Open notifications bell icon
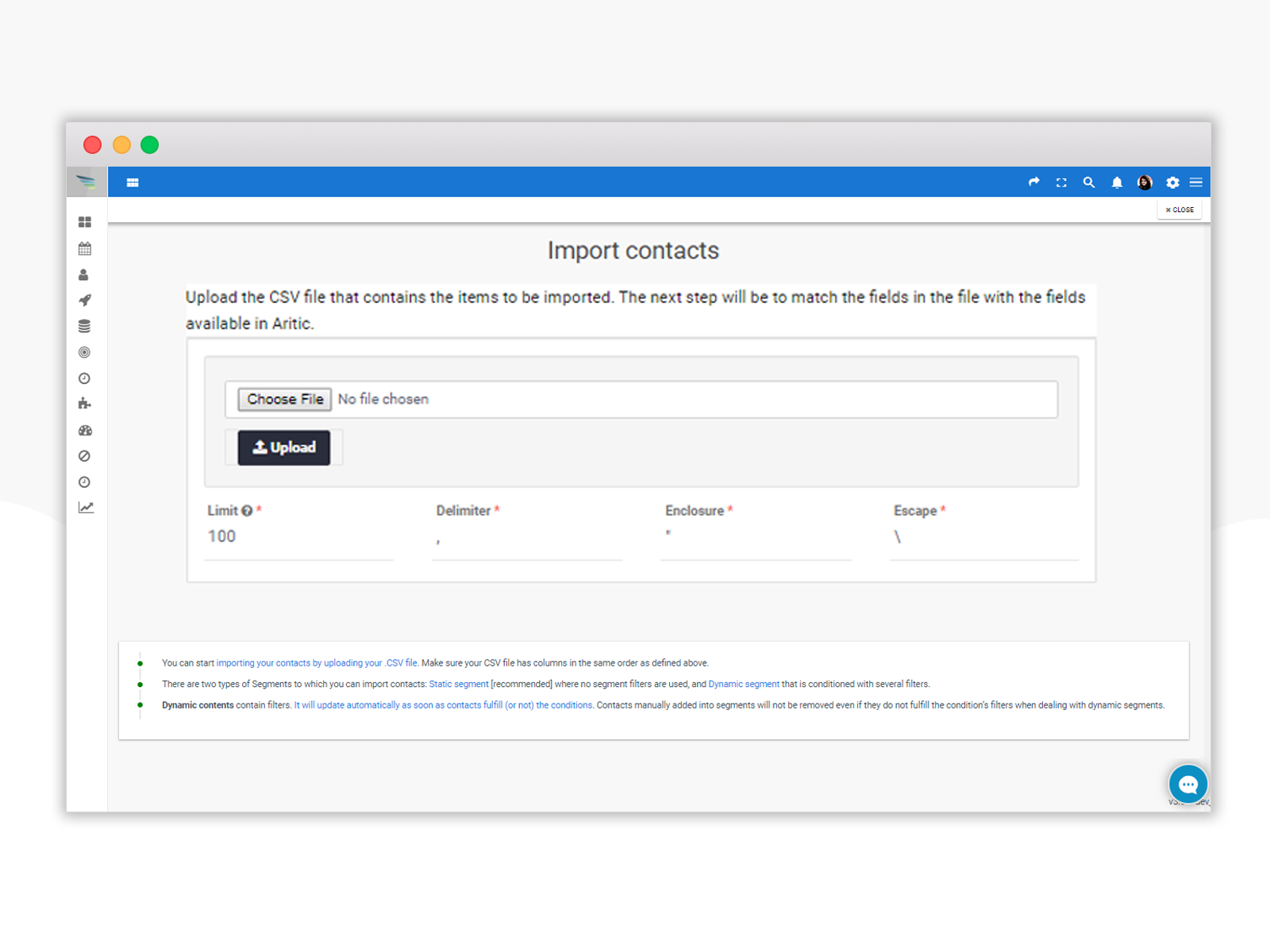The height and width of the screenshot is (952, 1270). pos(1117,182)
